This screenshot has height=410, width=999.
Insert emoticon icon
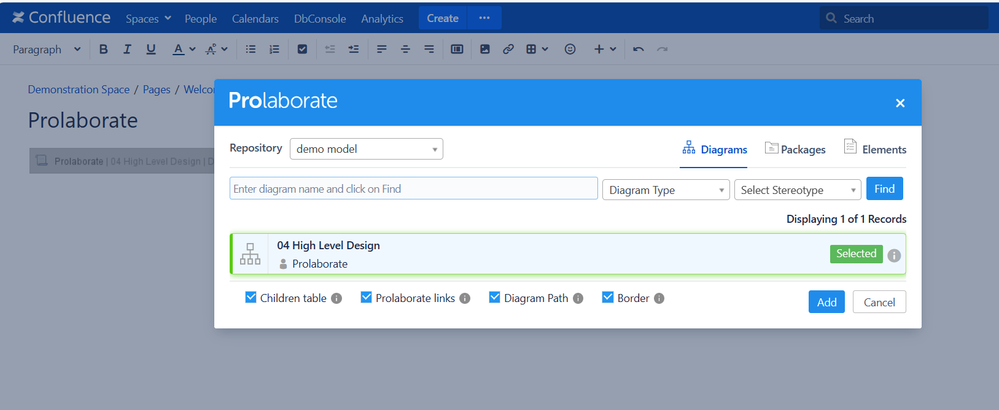tap(570, 49)
